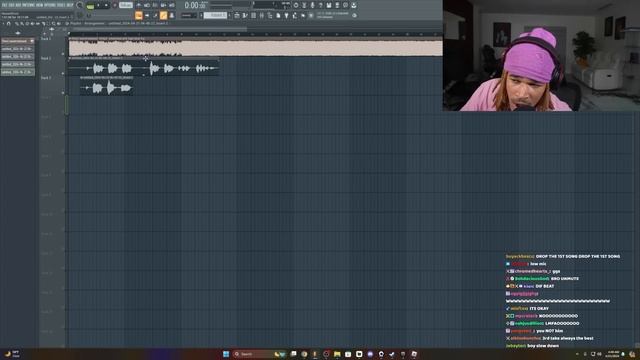Click the round icon left of the top-right toolbar group

pyautogui.click(x=296, y=5)
